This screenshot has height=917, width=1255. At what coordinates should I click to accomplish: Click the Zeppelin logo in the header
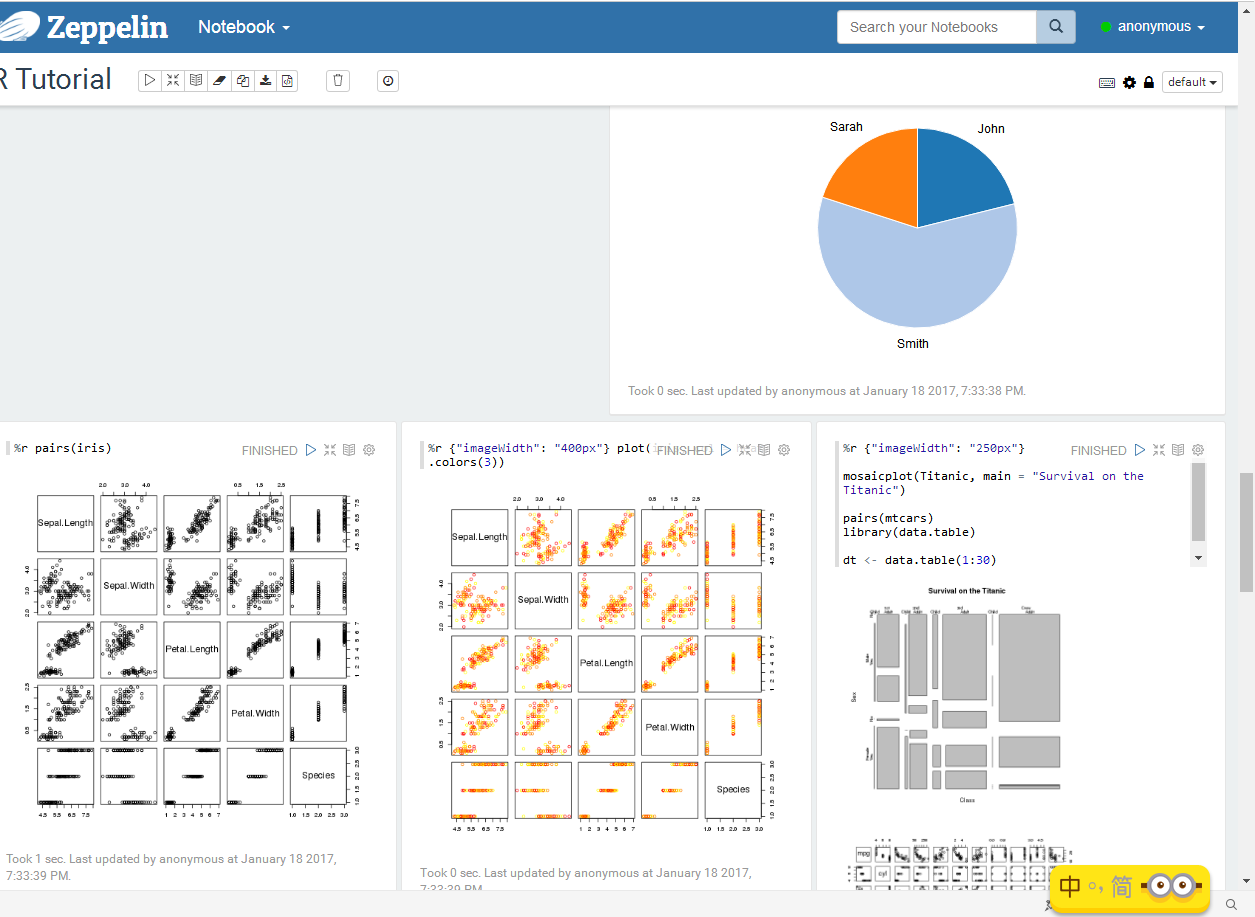(85, 27)
